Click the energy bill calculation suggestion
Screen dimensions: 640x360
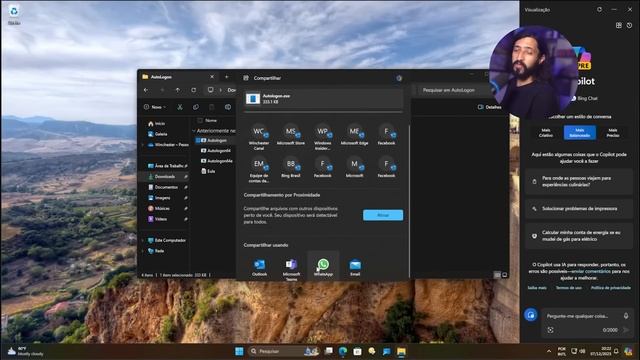coord(579,236)
